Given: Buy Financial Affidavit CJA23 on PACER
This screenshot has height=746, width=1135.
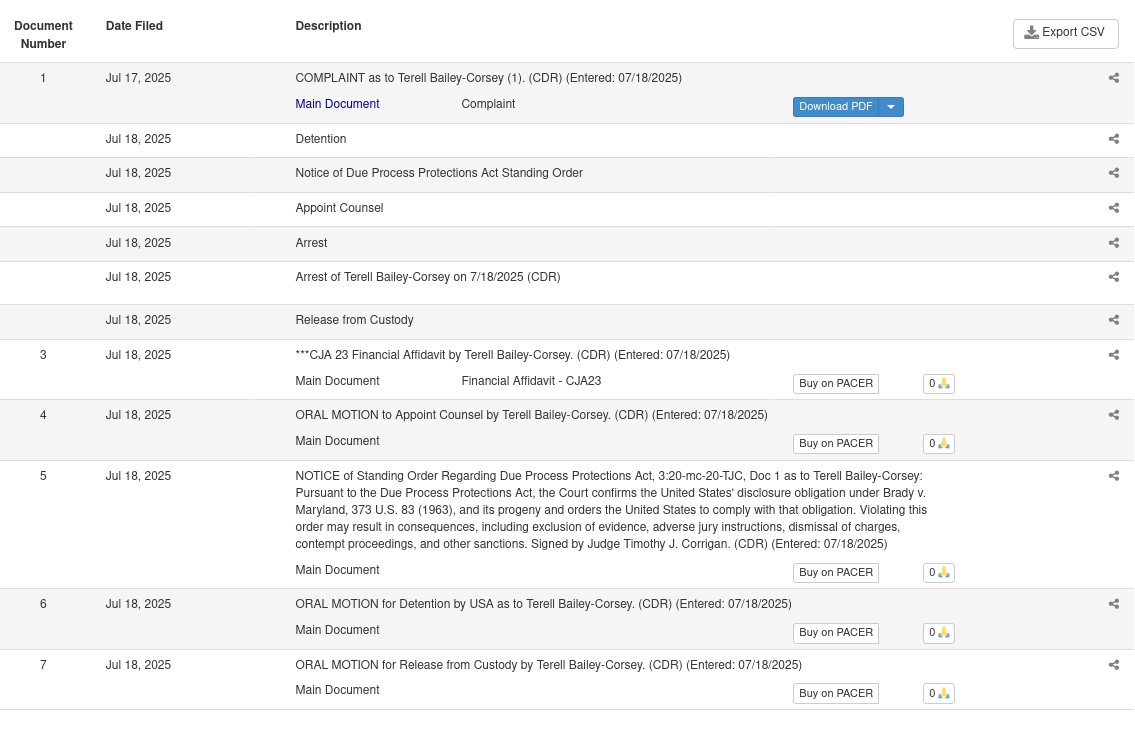Looking at the screenshot, I should (x=835, y=383).
